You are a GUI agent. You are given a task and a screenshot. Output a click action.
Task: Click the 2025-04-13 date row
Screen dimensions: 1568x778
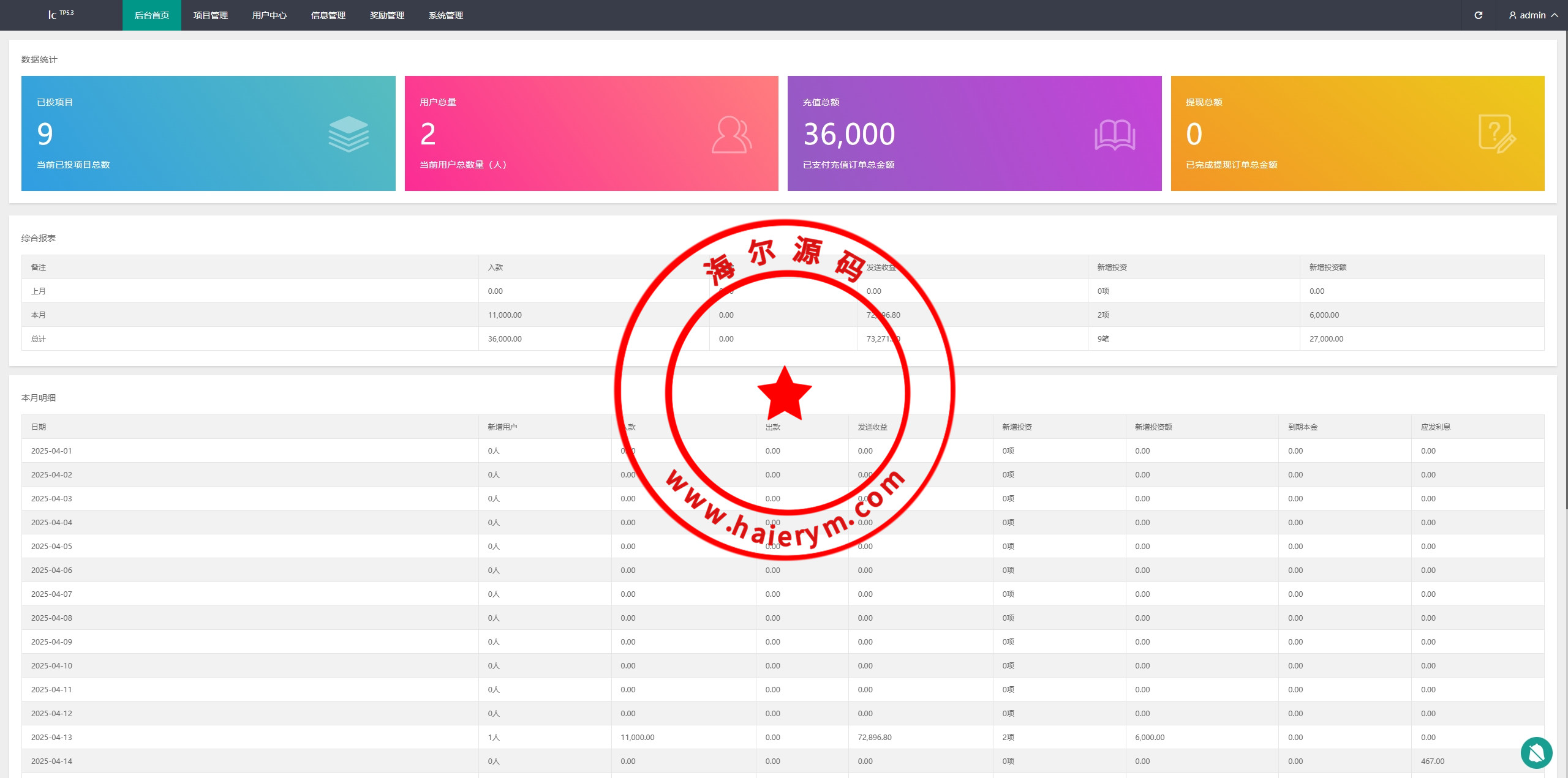pyautogui.click(x=51, y=737)
